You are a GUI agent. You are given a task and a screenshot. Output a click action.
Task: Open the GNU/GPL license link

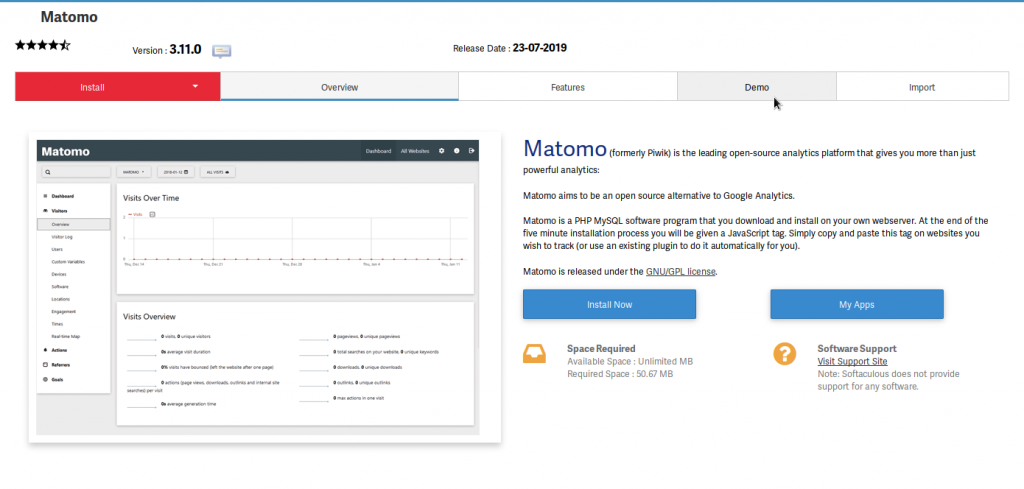pos(681,271)
